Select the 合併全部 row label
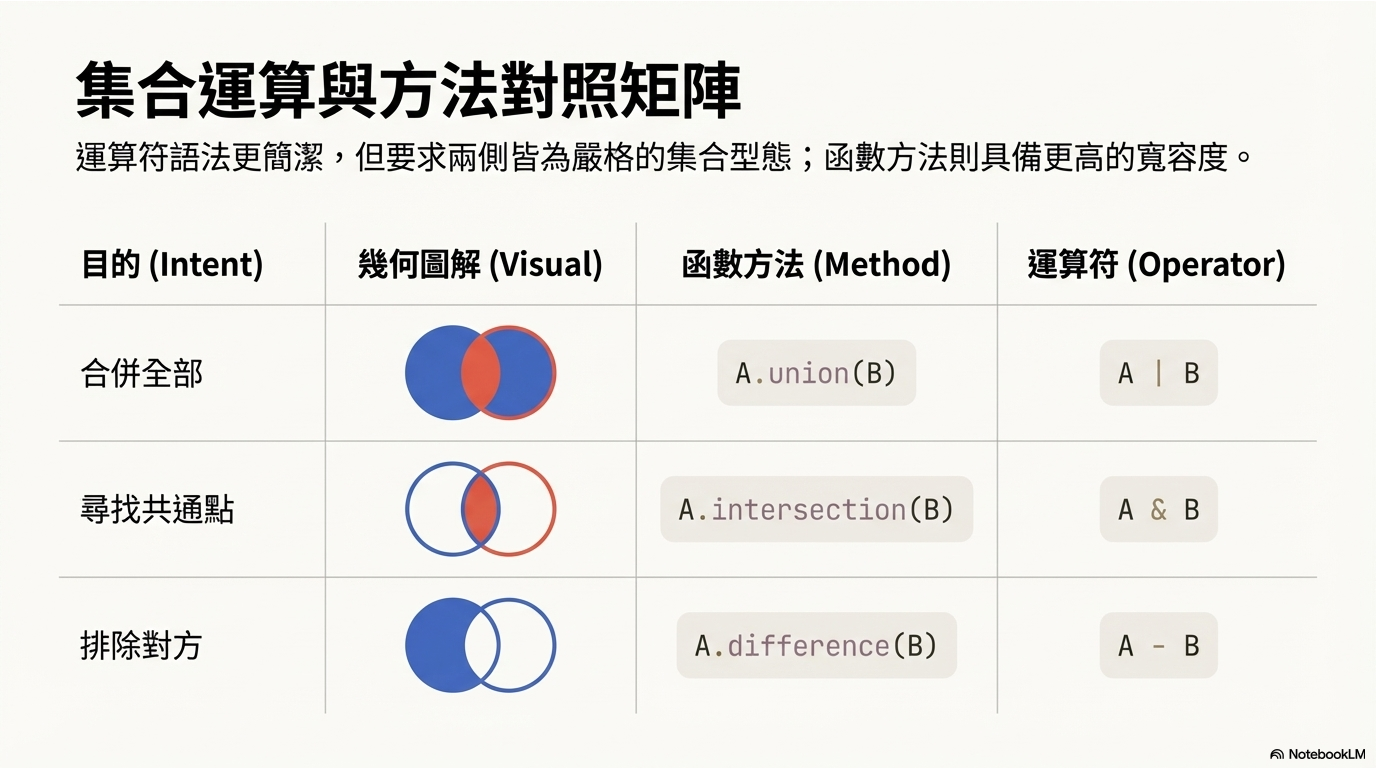This screenshot has height=768, width=1376. coord(141,374)
